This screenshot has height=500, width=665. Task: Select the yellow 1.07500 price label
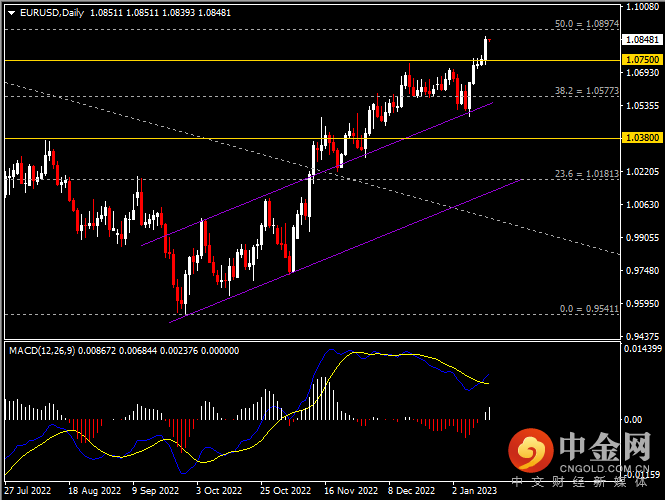(x=640, y=60)
